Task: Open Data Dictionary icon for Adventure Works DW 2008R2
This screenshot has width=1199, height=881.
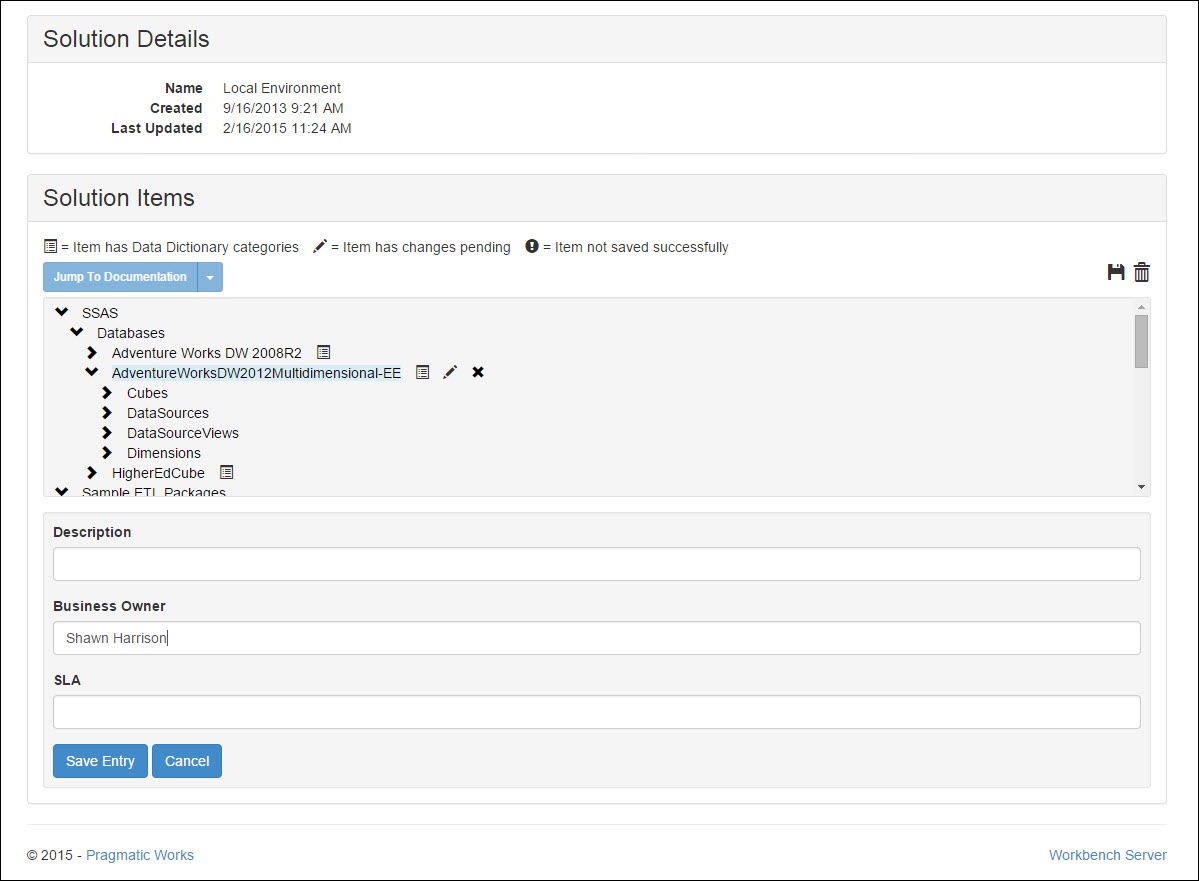Action: (x=323, y=352)
